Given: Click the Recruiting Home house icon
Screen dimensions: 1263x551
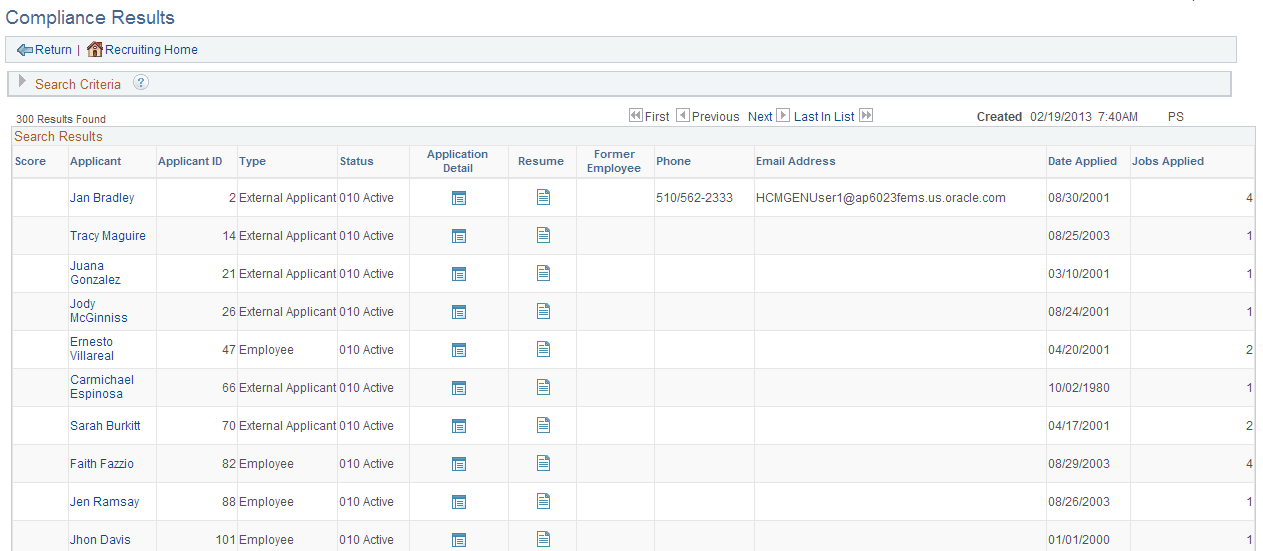Looking at the screenshot, I should (95, 49).
